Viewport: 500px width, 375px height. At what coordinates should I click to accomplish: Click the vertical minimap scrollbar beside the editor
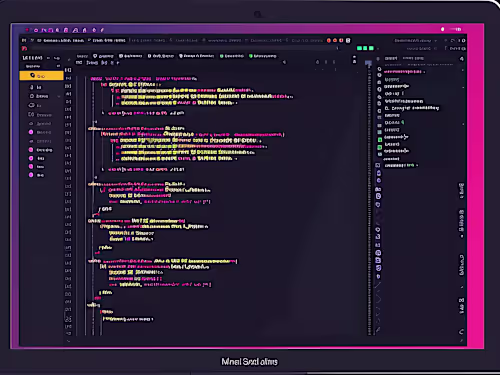coord(369,200)
